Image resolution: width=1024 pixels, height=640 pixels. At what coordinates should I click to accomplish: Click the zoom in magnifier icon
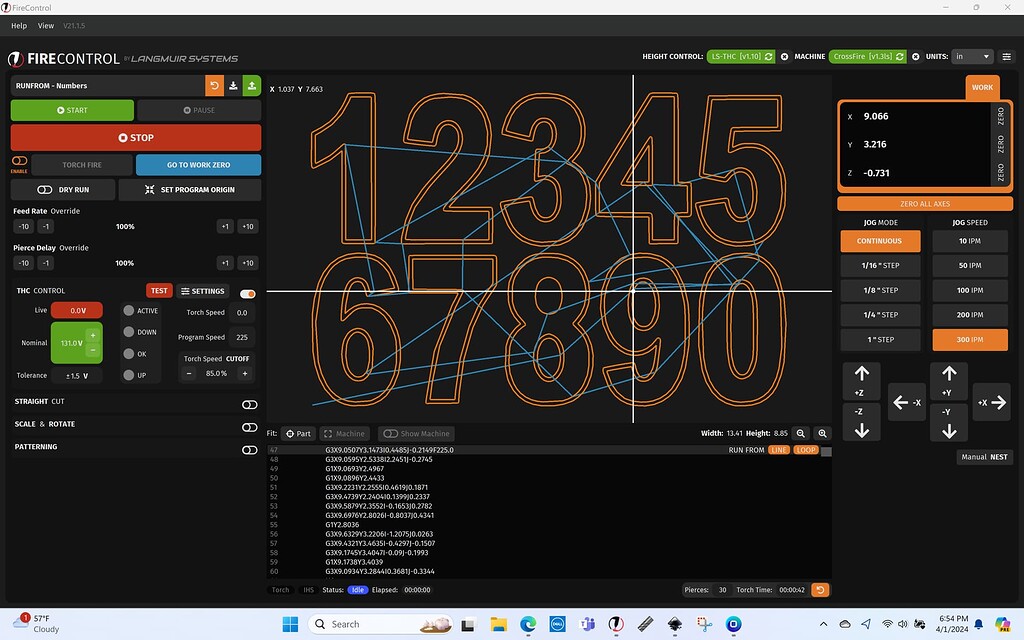(x=822, y=433)
